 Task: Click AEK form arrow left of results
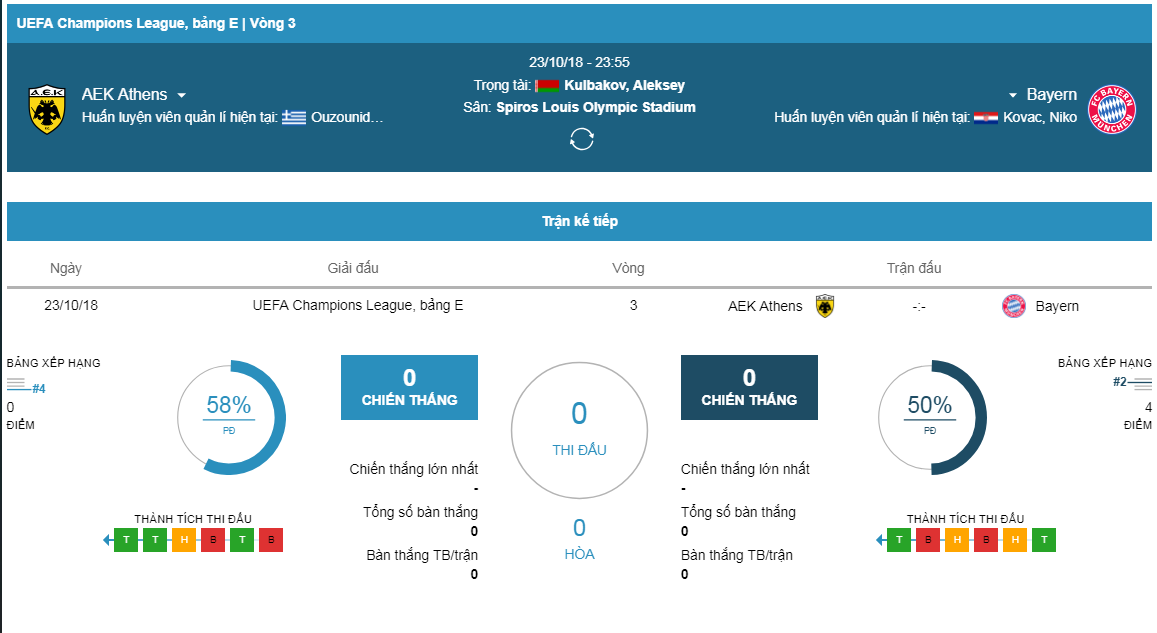(108, 540)
